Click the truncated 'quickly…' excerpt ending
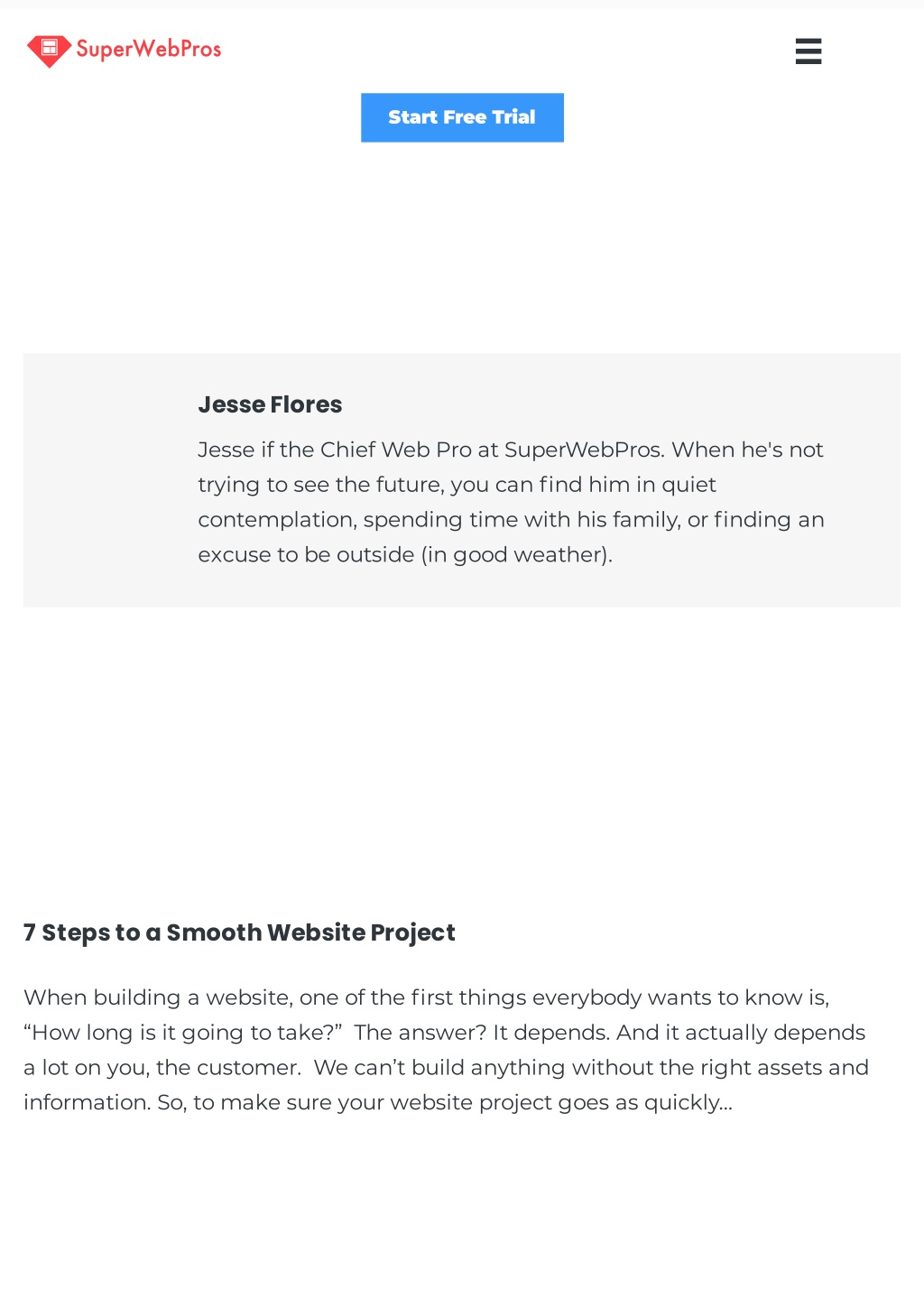Viewport: 924px width, 1308px height. coord(688,1103)
